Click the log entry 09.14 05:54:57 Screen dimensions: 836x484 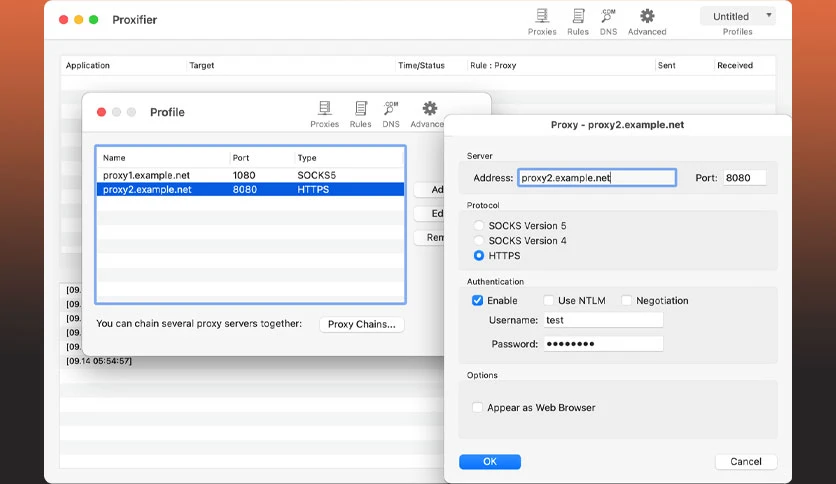pos(99,361)
